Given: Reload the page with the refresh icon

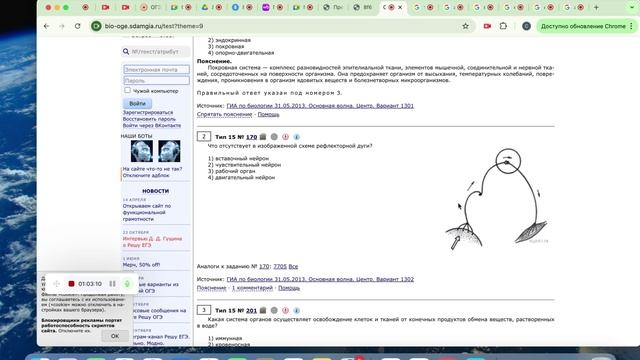Looking at the screenshot, I should [x=78, y=26].
